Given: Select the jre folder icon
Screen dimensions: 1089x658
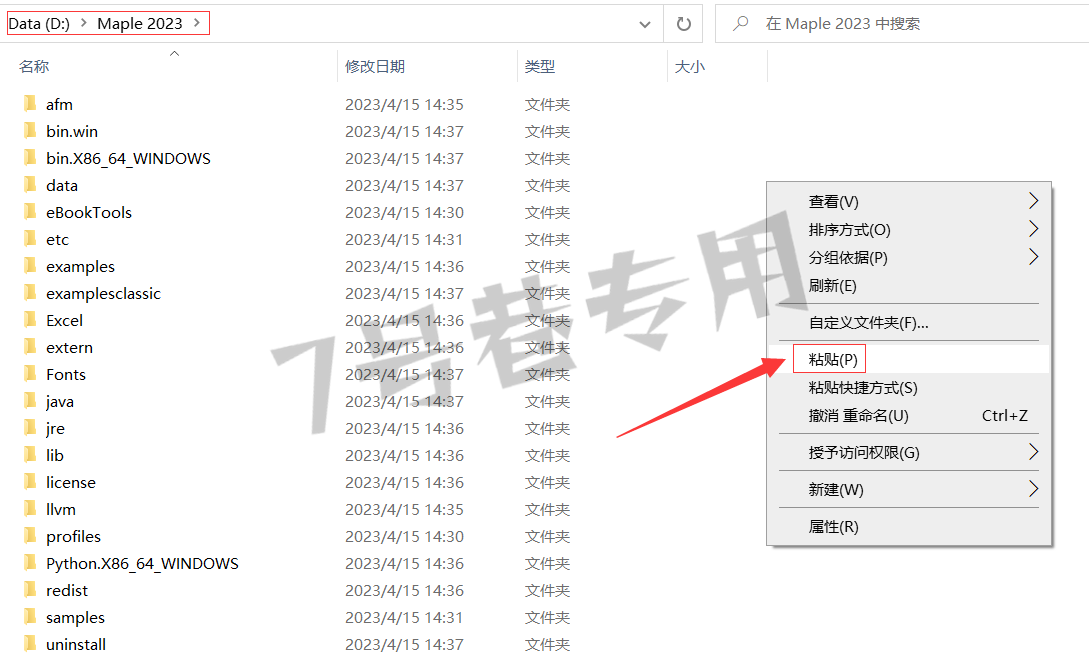Looking at the screenshot, I should coord(30,428).
